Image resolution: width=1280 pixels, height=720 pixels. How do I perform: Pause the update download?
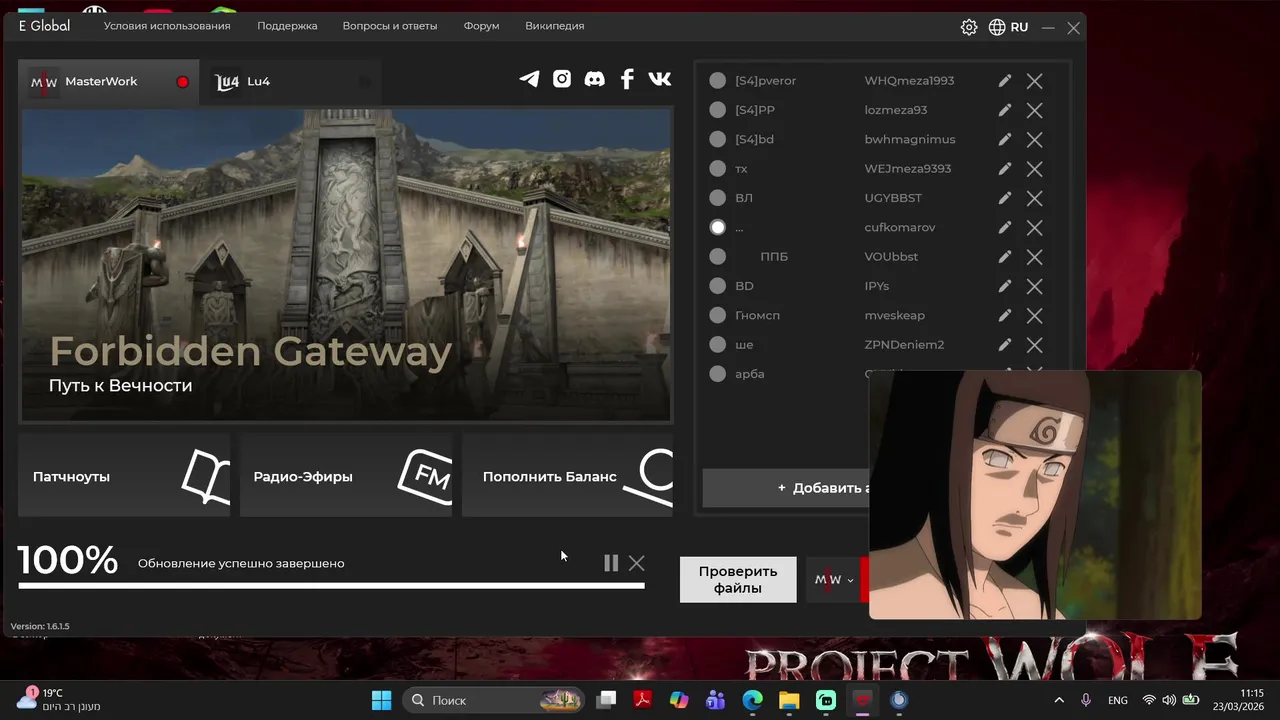coord(611,563)
